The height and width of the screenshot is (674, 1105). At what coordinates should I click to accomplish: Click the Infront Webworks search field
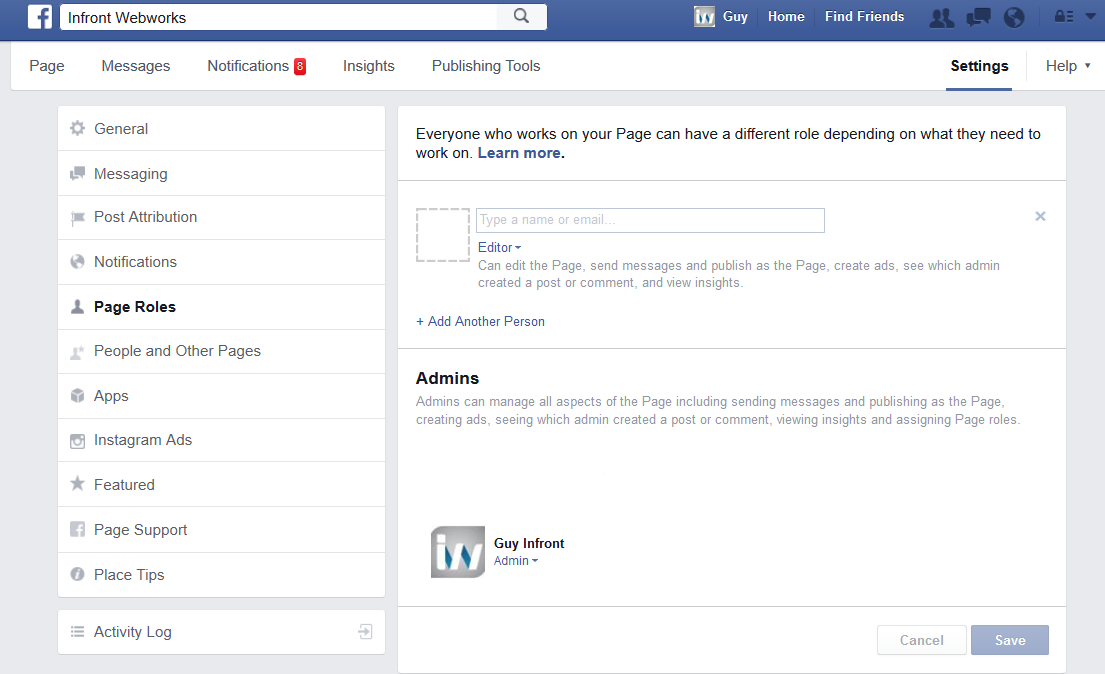pos(278,17)
